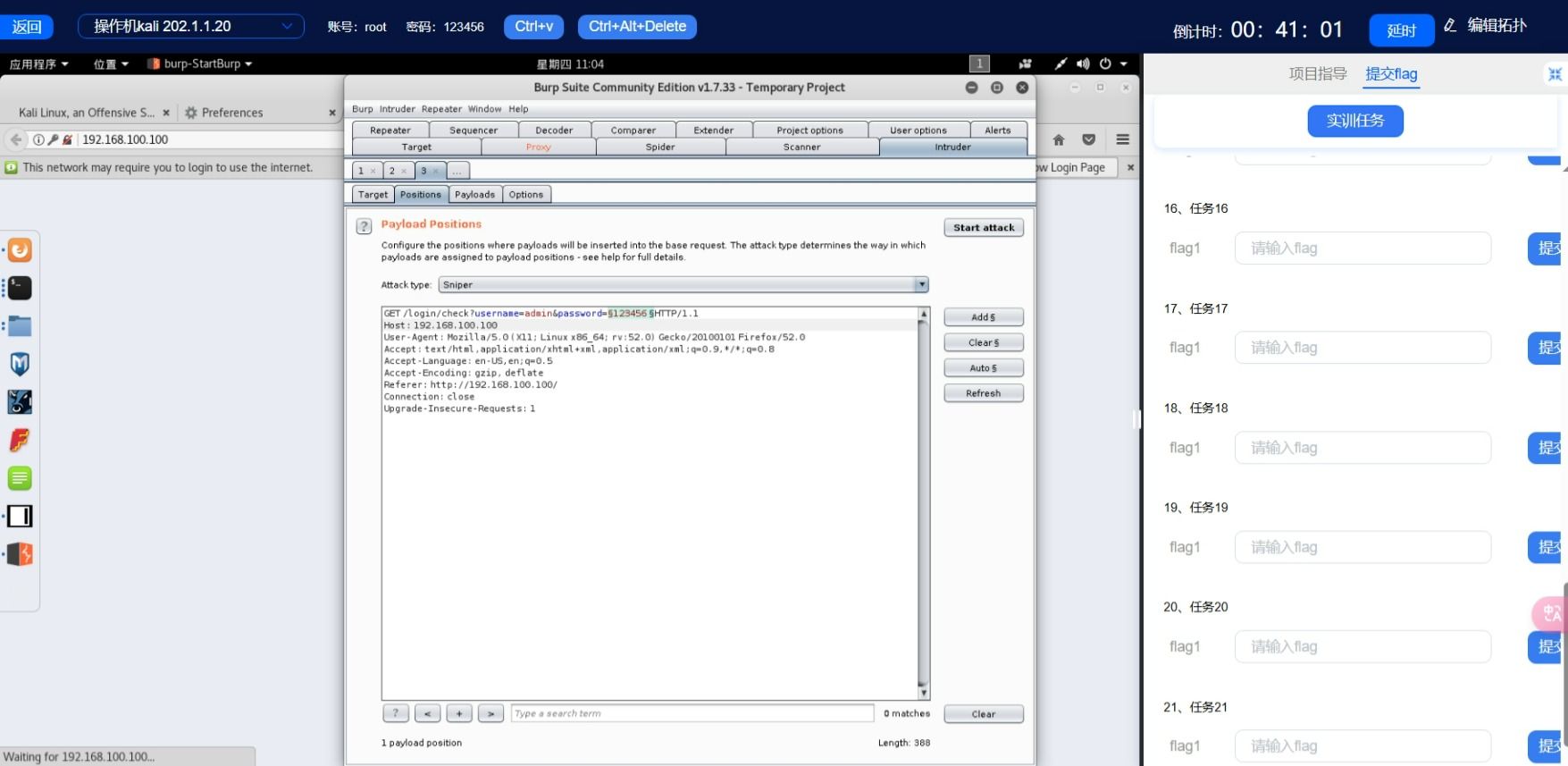The width and height of the screenshot is (1568, 766).
Task: Open the black-and-white square dock icon
Action: 20,516
